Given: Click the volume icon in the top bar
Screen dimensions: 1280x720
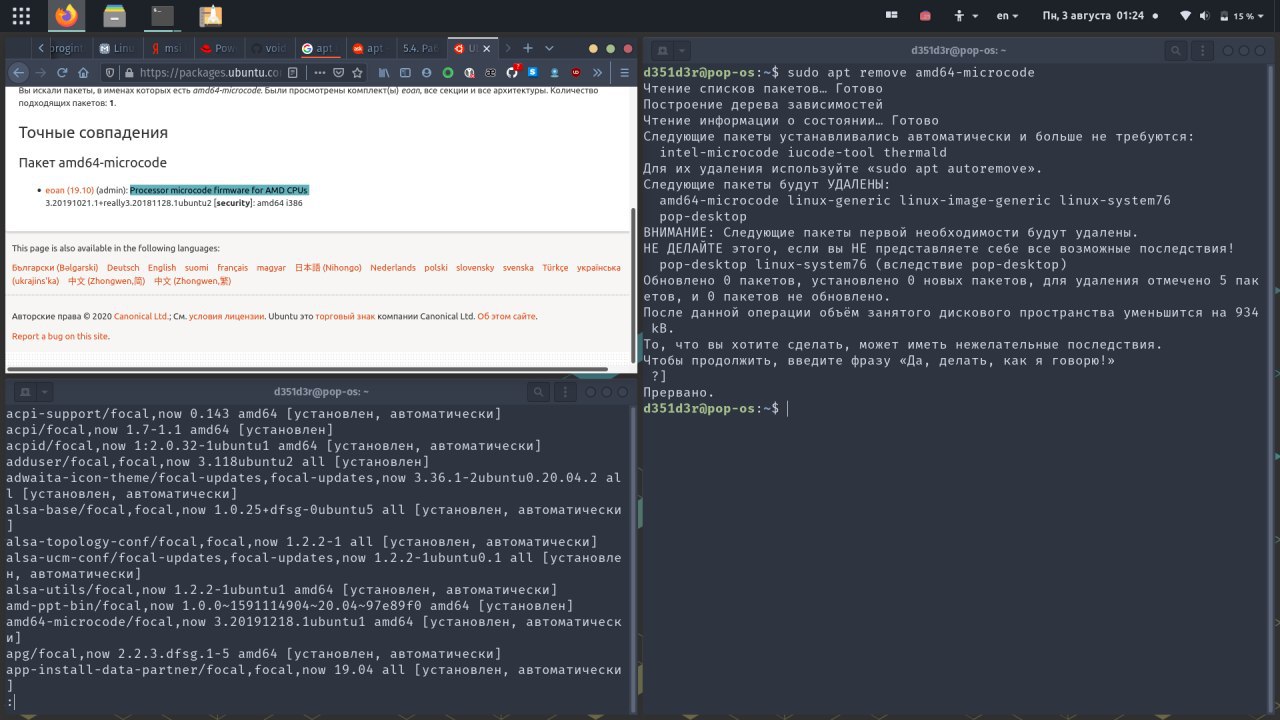Looking at the screenshot, I should click(x=1204, y=16).
